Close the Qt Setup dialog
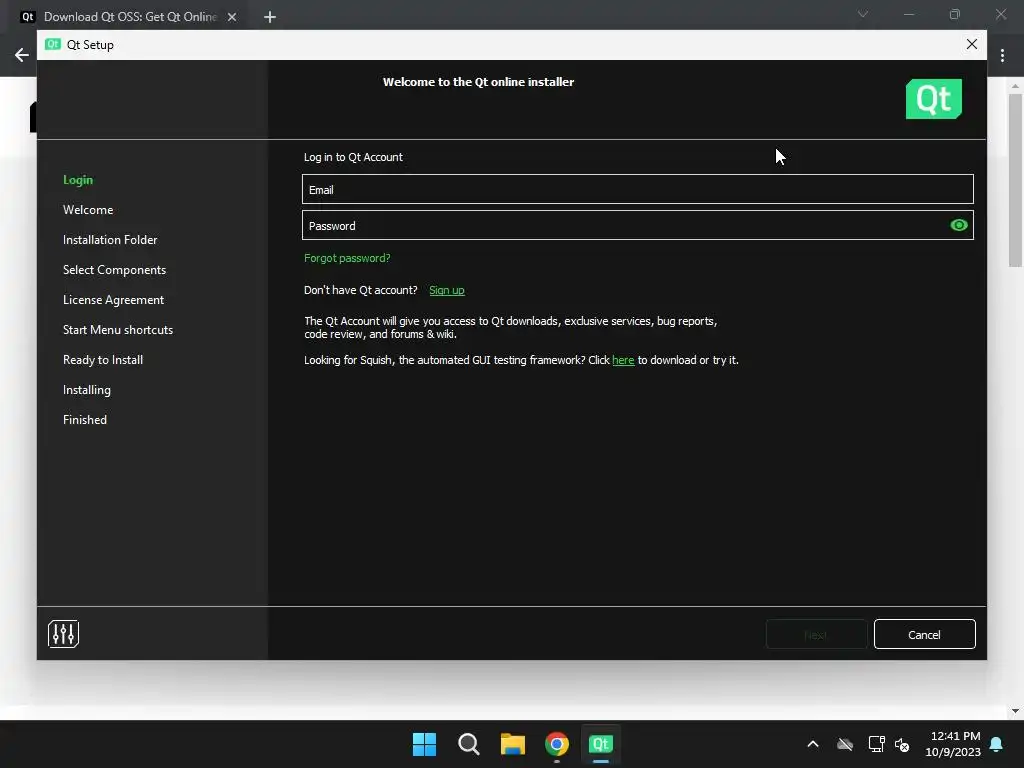The image size is (1024, 768). coord(972,44)
